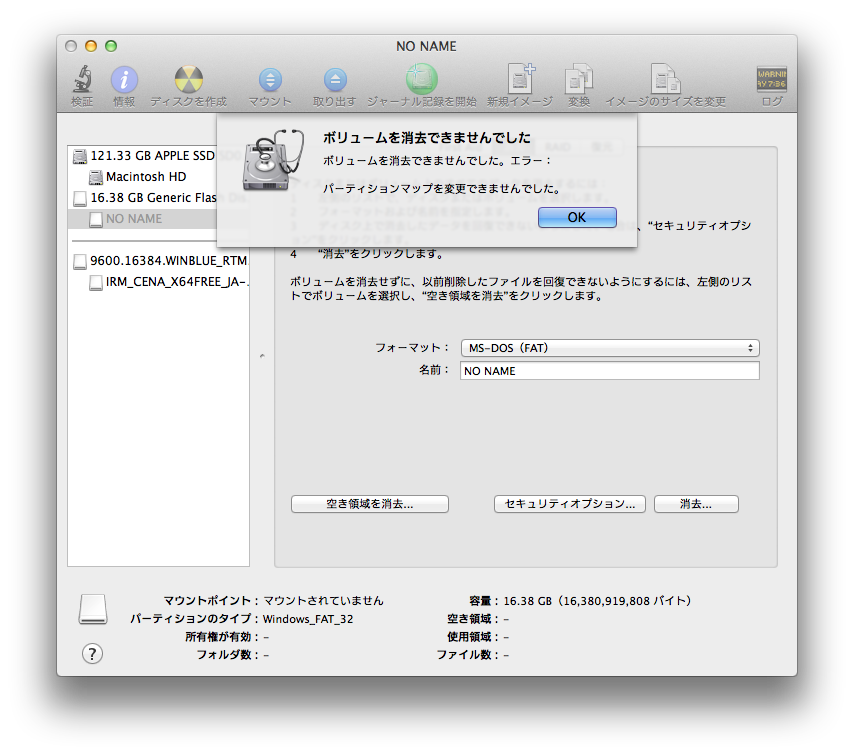Viewport: 854px width, 755px height.
Task: Open the Log (ログ) icon
Action: [772, 80]
